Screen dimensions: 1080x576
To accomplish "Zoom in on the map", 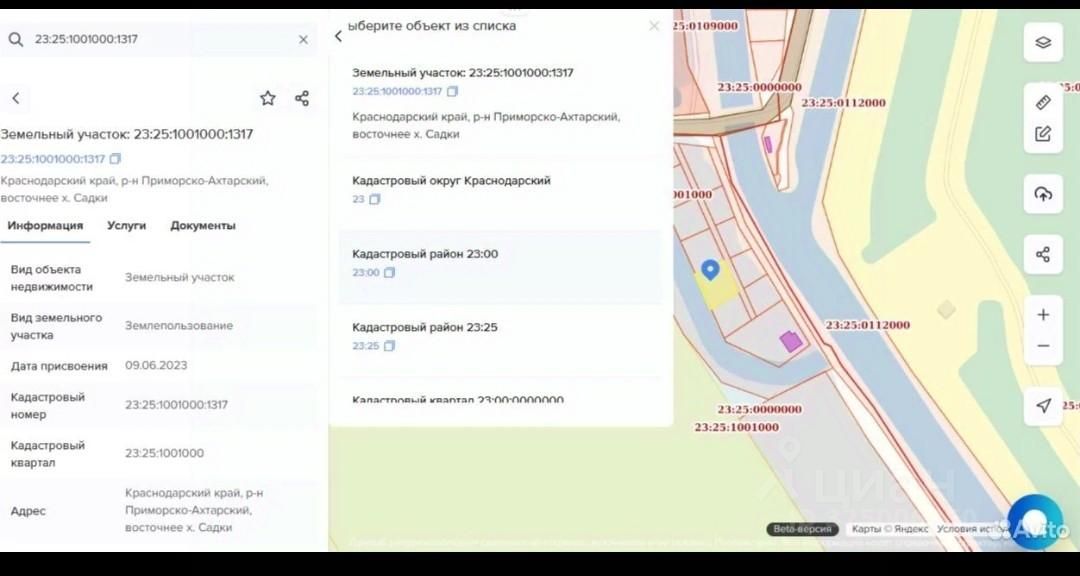I will [x=1043, y=315].
